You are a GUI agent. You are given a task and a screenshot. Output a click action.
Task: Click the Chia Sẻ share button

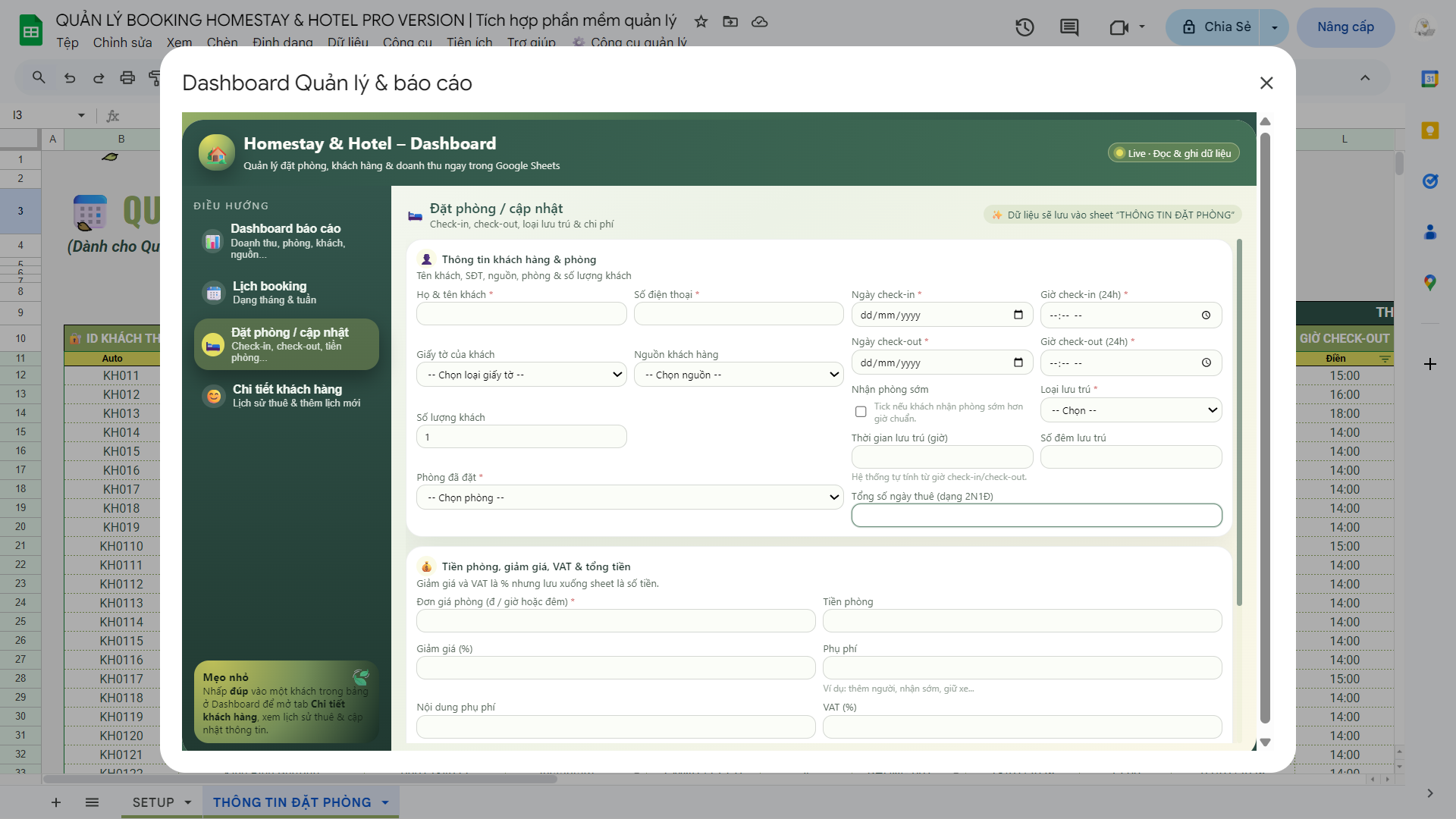click(1216, 27)
